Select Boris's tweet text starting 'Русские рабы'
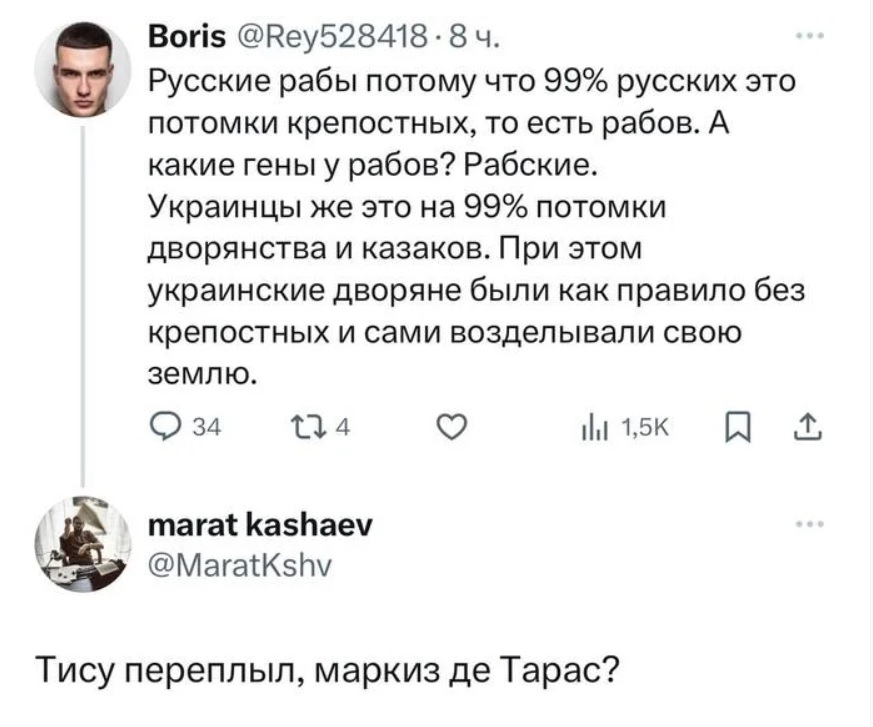The width and height of the screenshot is (873, 727). [x=477, y=228]
